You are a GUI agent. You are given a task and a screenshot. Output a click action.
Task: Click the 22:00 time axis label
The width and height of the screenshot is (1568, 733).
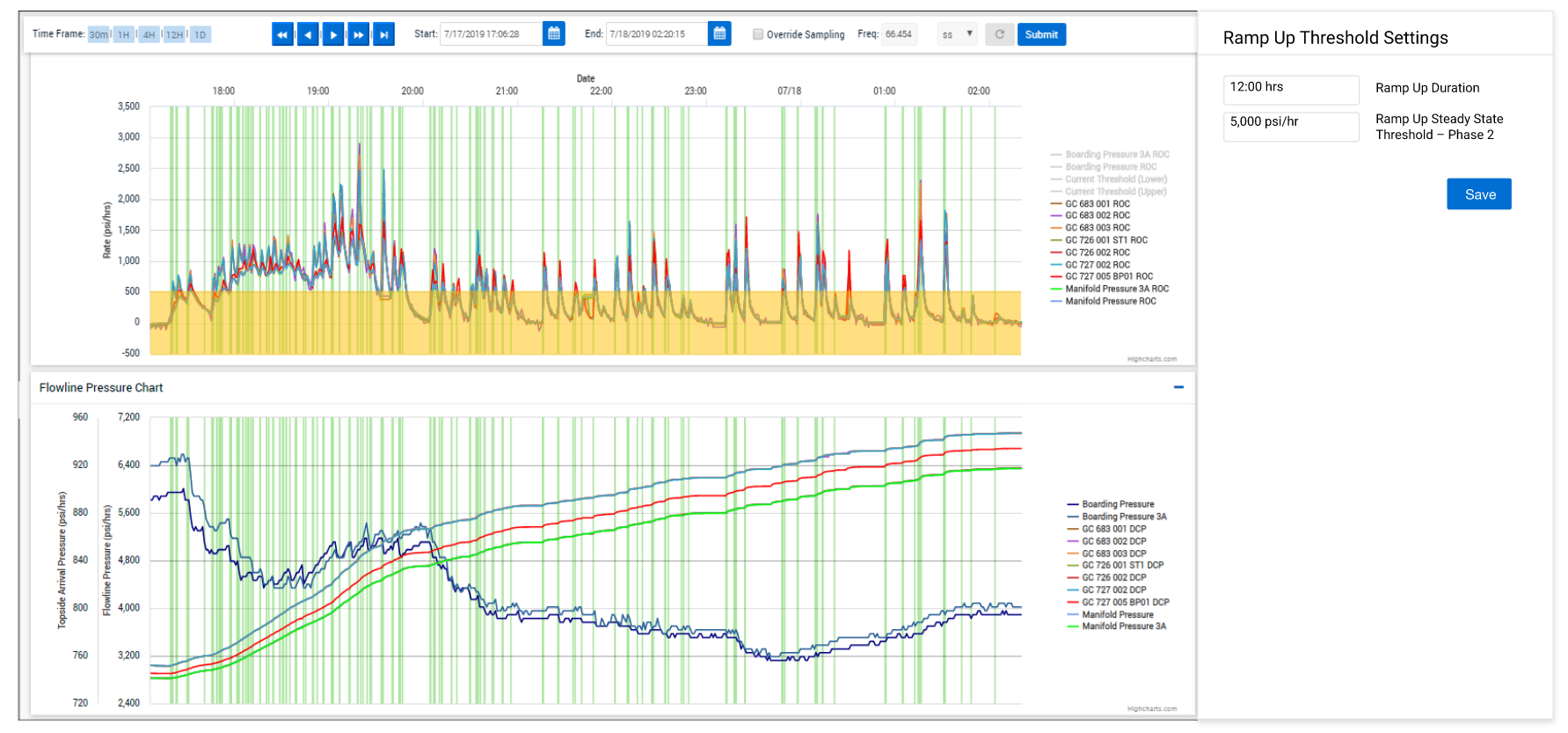point(601,92)
